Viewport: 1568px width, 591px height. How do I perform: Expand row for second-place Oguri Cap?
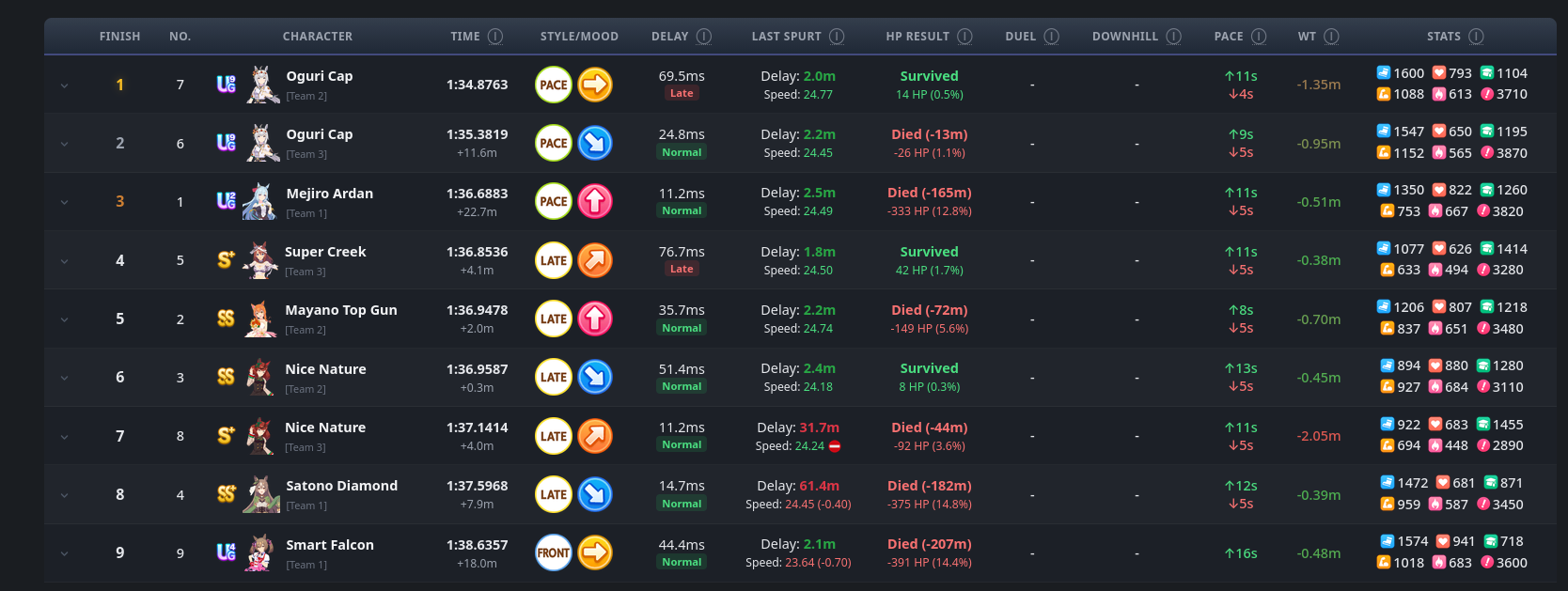click(64, 144)
